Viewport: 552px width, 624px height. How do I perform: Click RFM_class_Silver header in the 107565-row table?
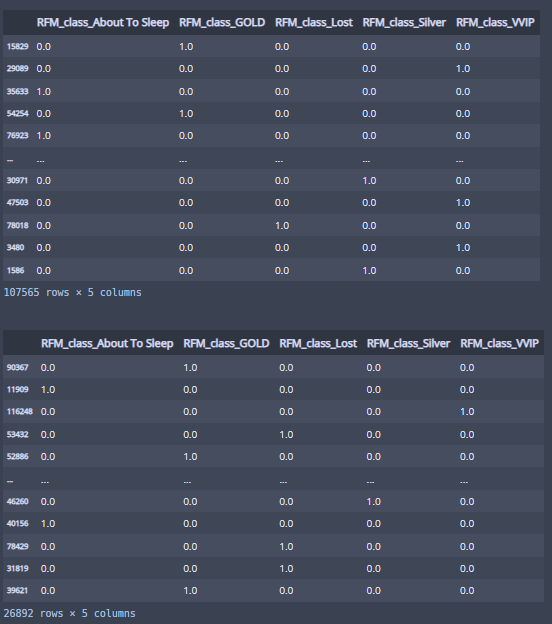click(404, 23)
